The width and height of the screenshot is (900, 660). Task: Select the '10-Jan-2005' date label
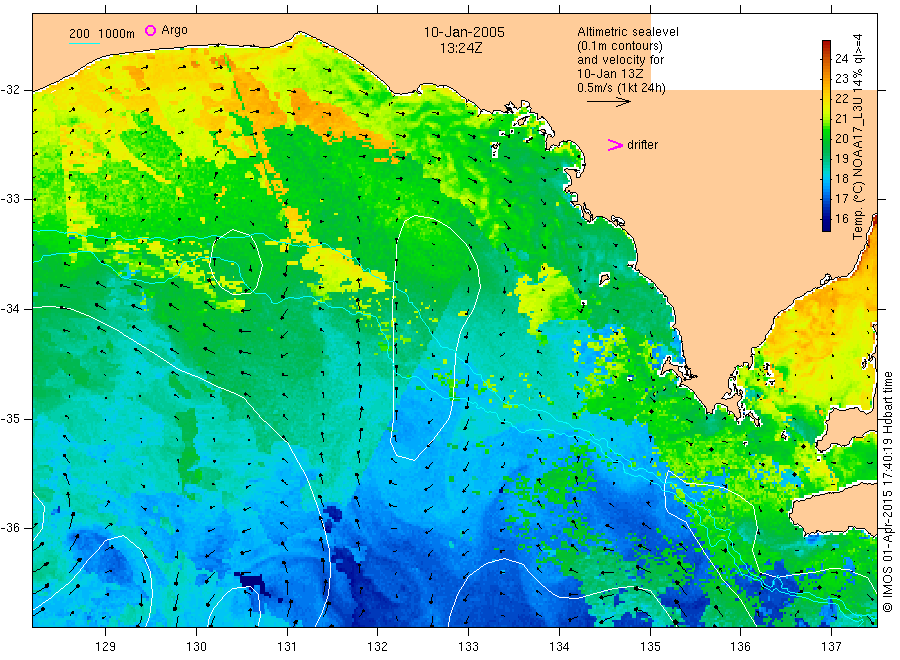[x=464, y=32]
